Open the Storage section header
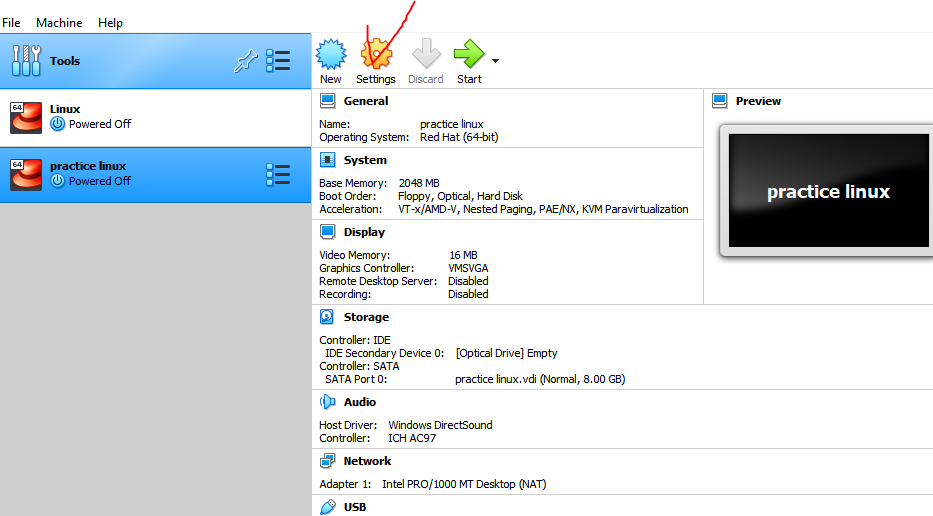This screenshot has width=933, height=516. point(367,317)
